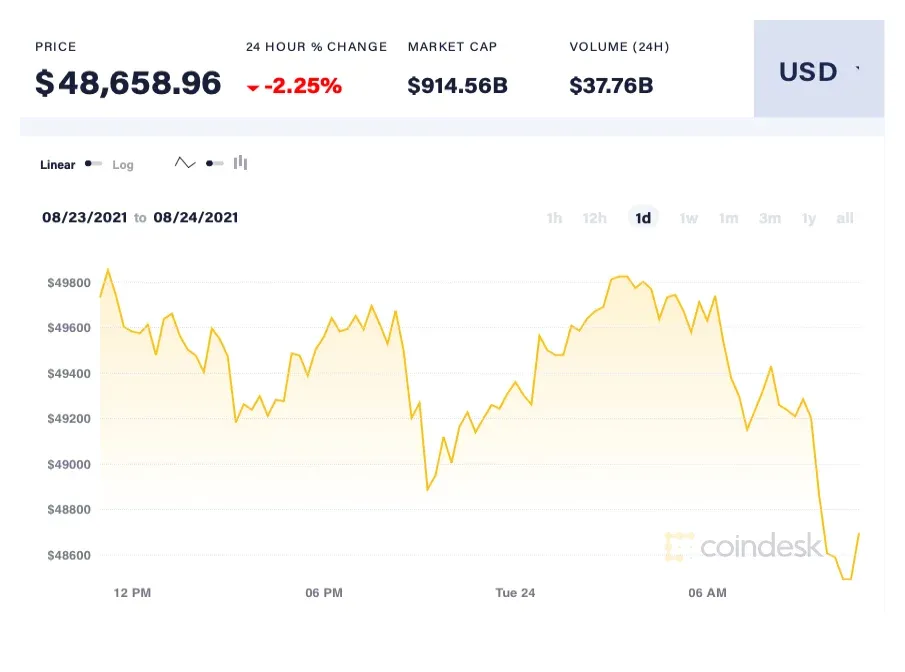Open the start date 08/23/2021 picker

(x=85, y=217)
